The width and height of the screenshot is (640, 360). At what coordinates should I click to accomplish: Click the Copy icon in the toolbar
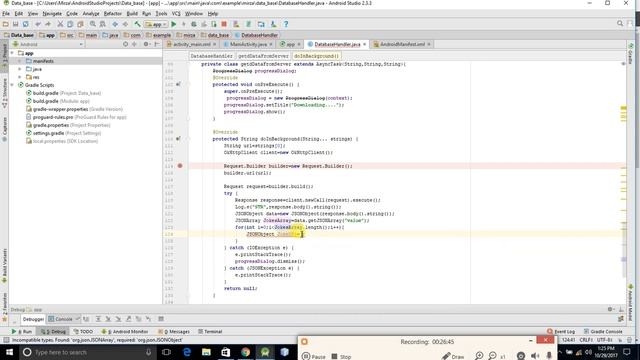tap(70, 24)
